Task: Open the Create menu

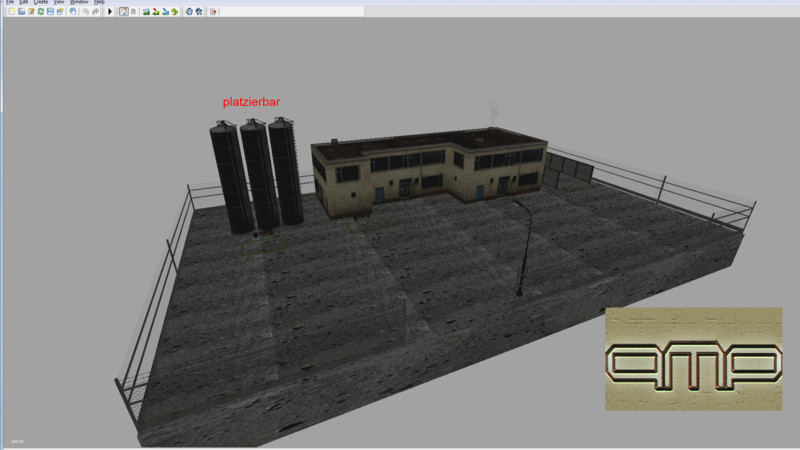Action: pyautogui.click(x=41, y=3)
